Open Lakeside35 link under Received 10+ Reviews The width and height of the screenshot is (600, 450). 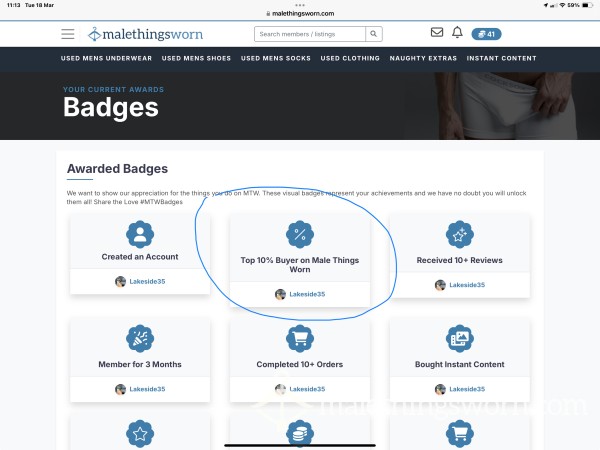click(467, 285)
